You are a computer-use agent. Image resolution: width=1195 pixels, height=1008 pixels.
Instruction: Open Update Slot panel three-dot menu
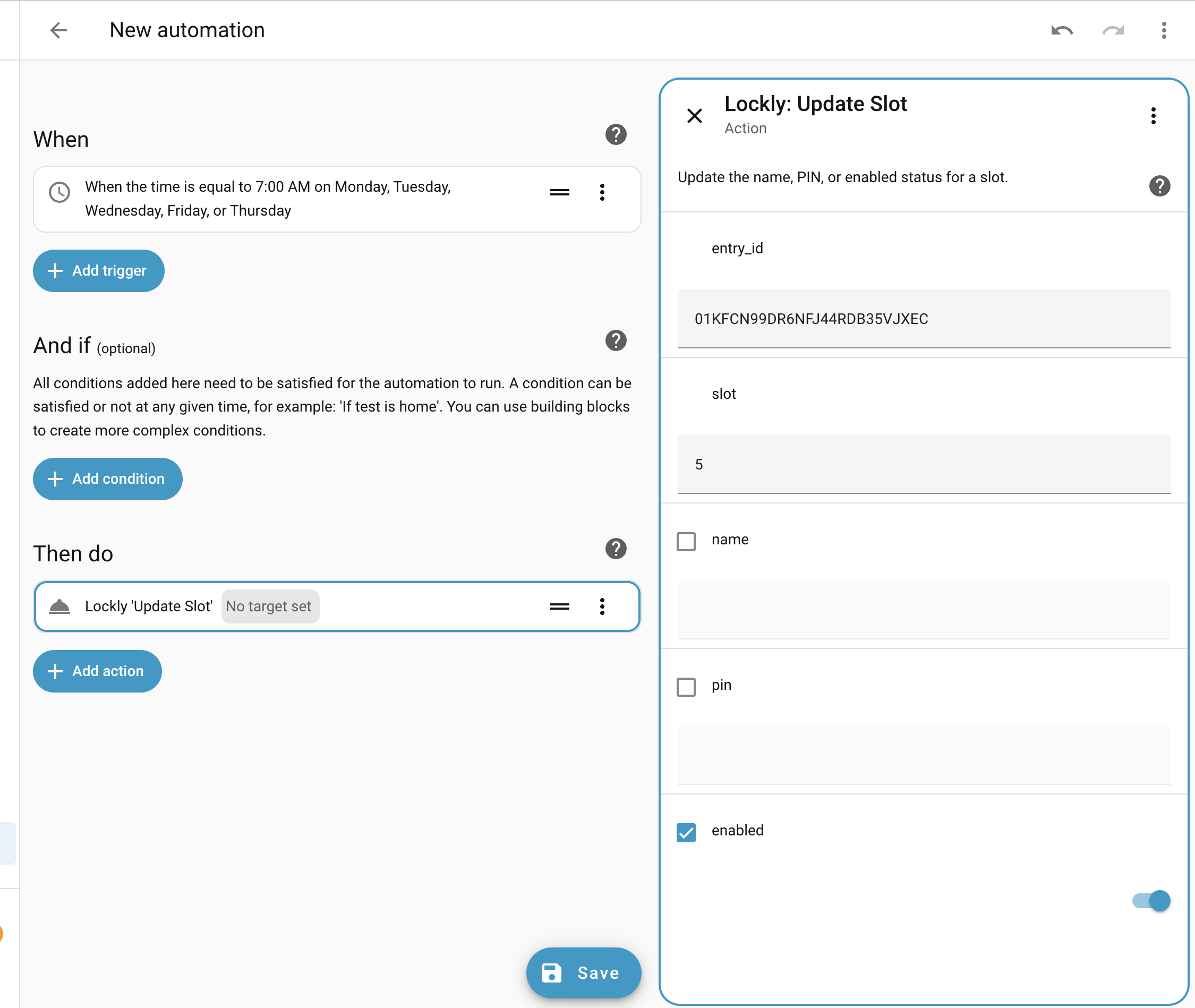[1153, 116]
